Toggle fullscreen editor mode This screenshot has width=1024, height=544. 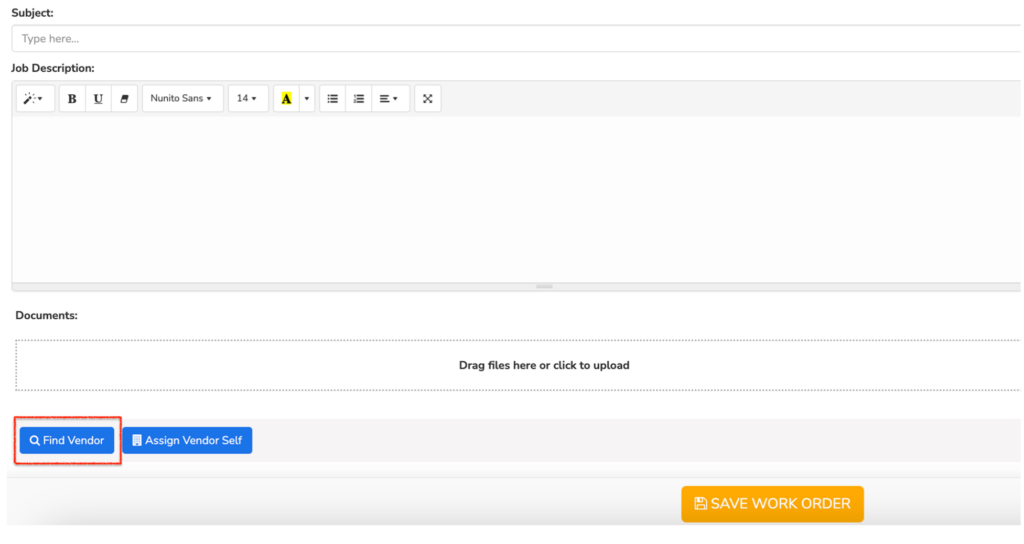[428, 99]
